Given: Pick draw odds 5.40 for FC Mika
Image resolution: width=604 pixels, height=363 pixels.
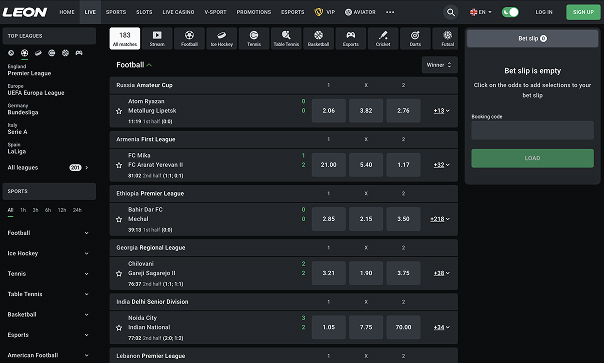Looking at the screenshot, I should [366, 165].
